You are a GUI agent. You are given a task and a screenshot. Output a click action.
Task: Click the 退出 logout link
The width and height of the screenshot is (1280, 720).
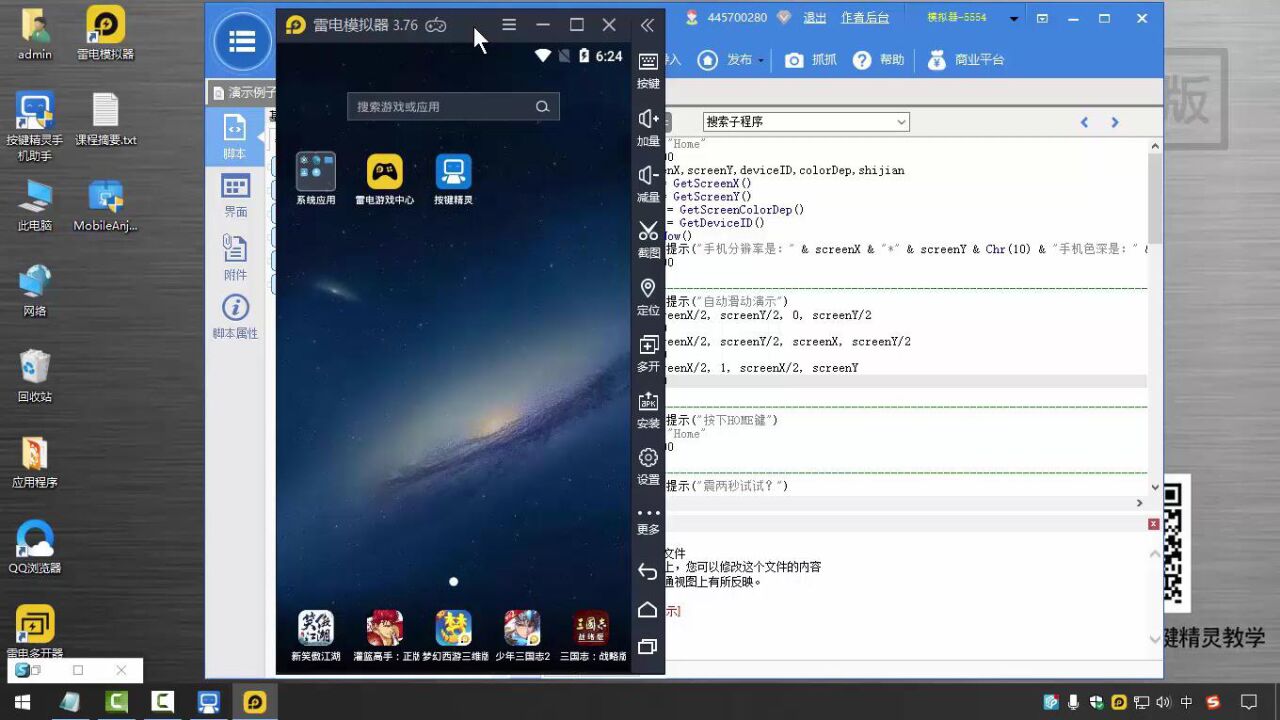815,18
